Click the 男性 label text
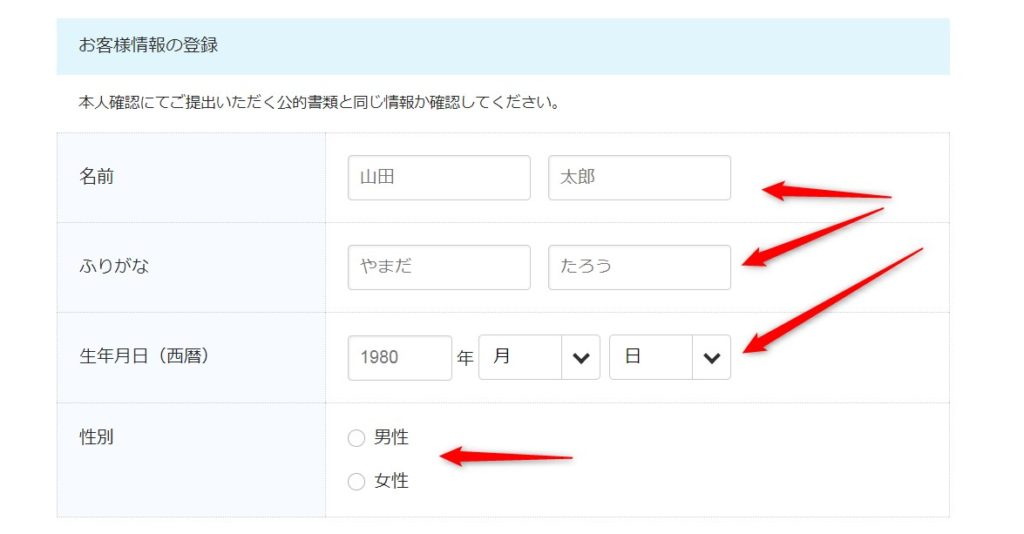The image size is (1024, 534). point(391,438)
